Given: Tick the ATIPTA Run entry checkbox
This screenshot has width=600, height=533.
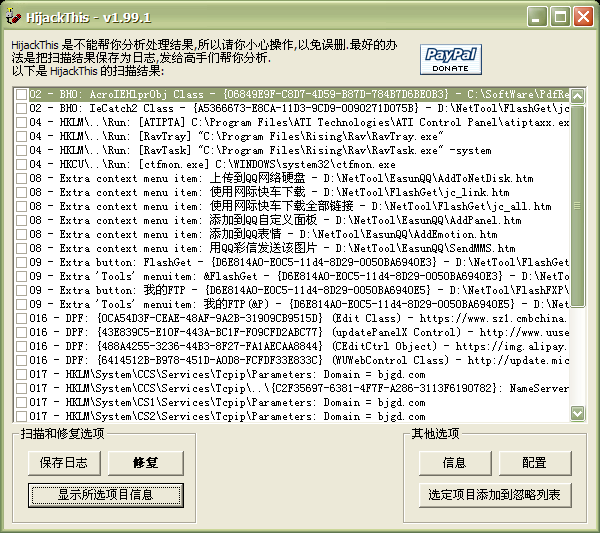Looking at the screenshot, I should point(21,122).
